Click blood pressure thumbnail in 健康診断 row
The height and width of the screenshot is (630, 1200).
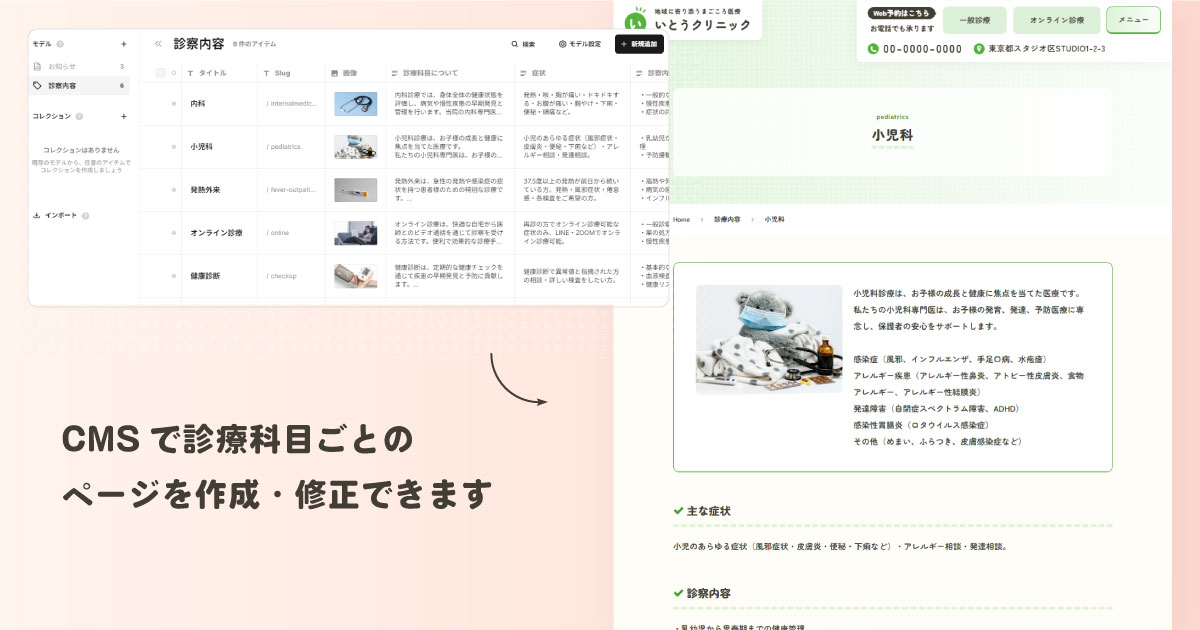click(355, 276)
